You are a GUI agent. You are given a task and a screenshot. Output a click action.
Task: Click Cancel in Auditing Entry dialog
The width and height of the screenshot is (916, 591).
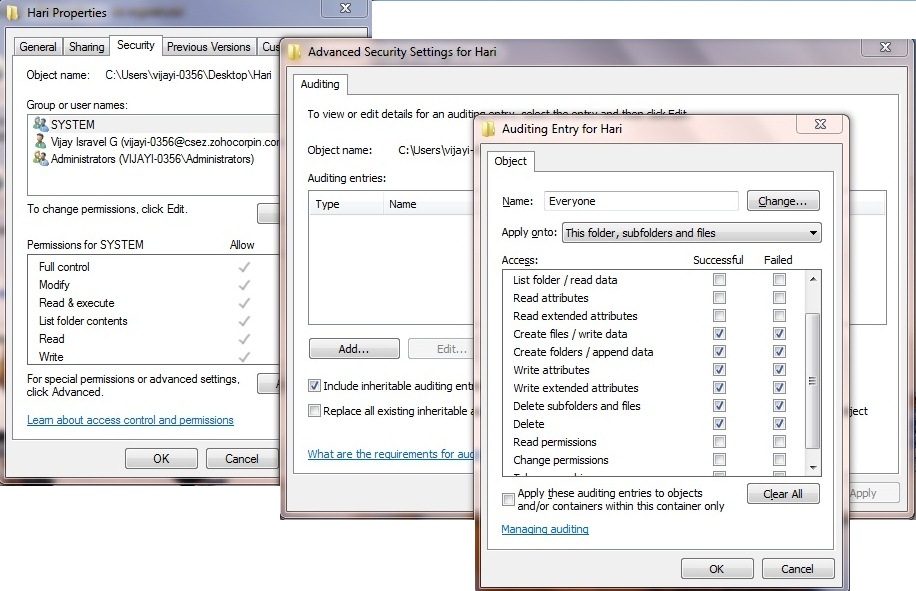[797, 569]
